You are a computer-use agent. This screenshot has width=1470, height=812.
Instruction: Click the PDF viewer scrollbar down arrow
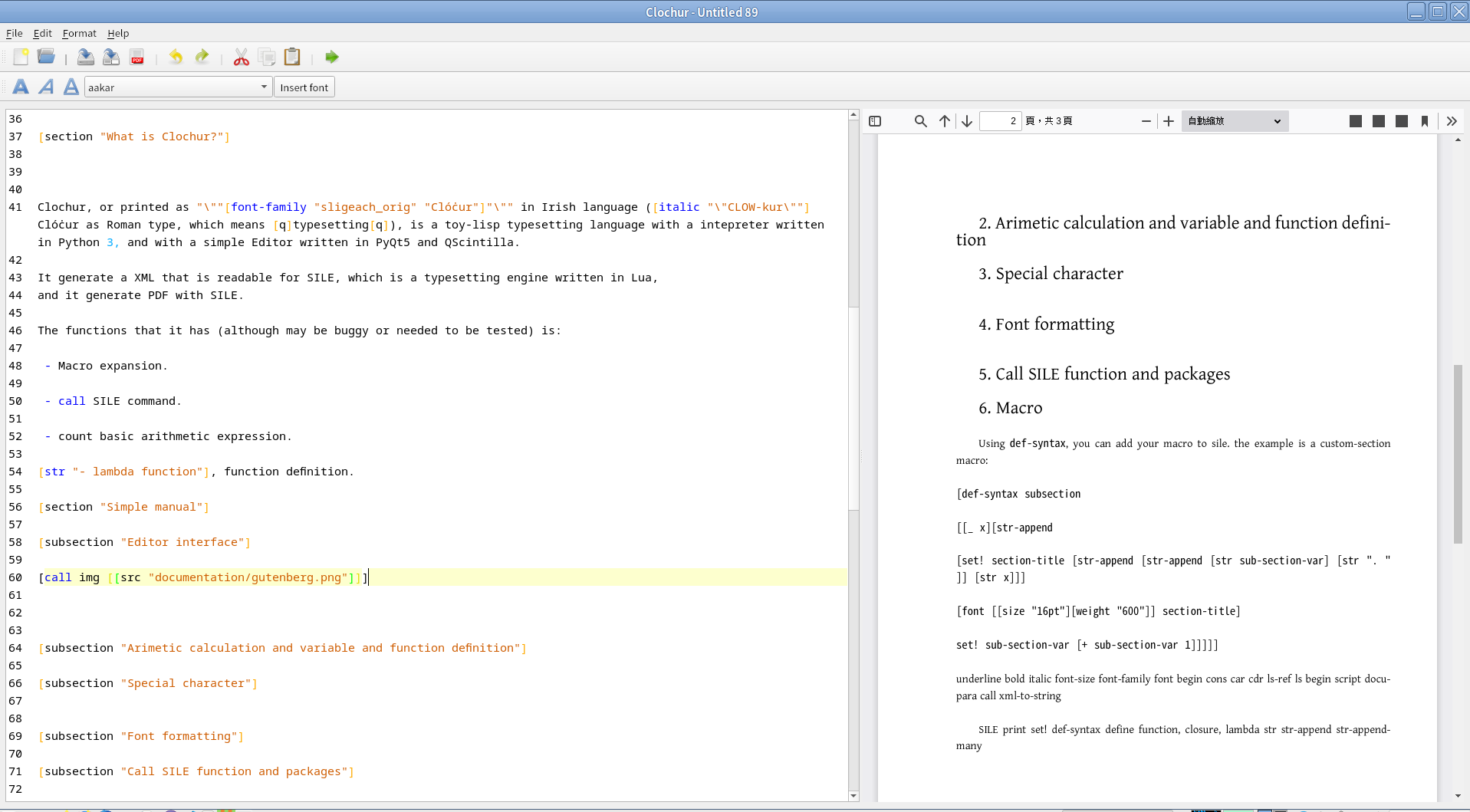pyautogui.click(x=1458, y=796)
